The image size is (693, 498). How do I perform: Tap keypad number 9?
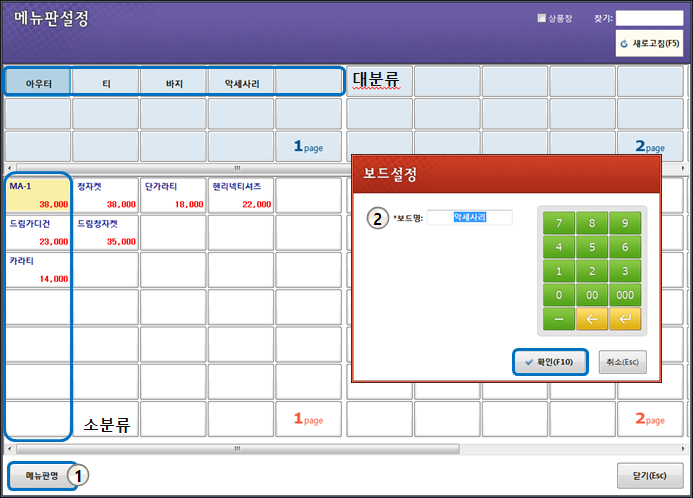point(625,223)
